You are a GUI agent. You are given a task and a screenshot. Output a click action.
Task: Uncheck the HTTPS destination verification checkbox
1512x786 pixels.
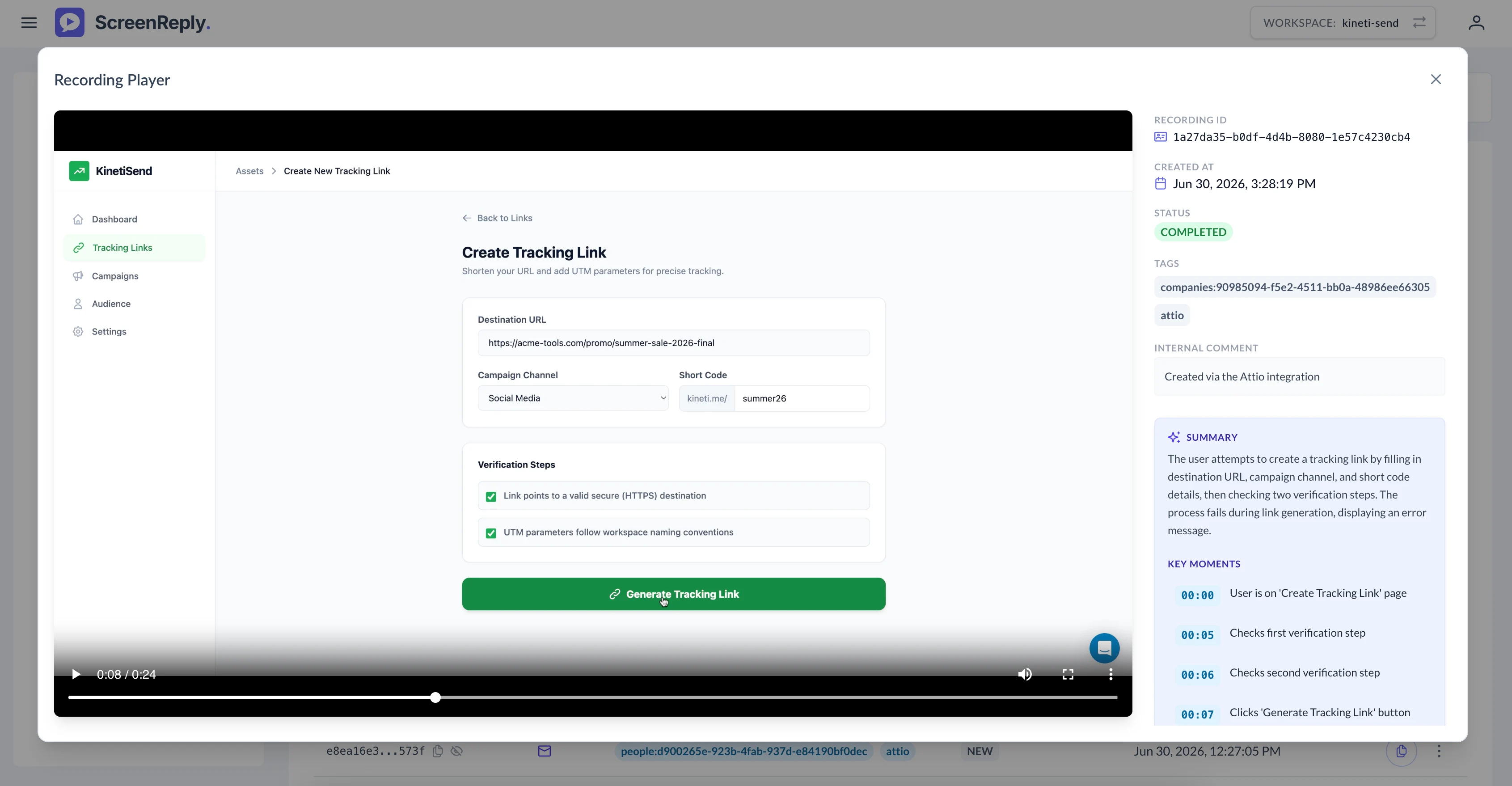click(x=491, y=497)
